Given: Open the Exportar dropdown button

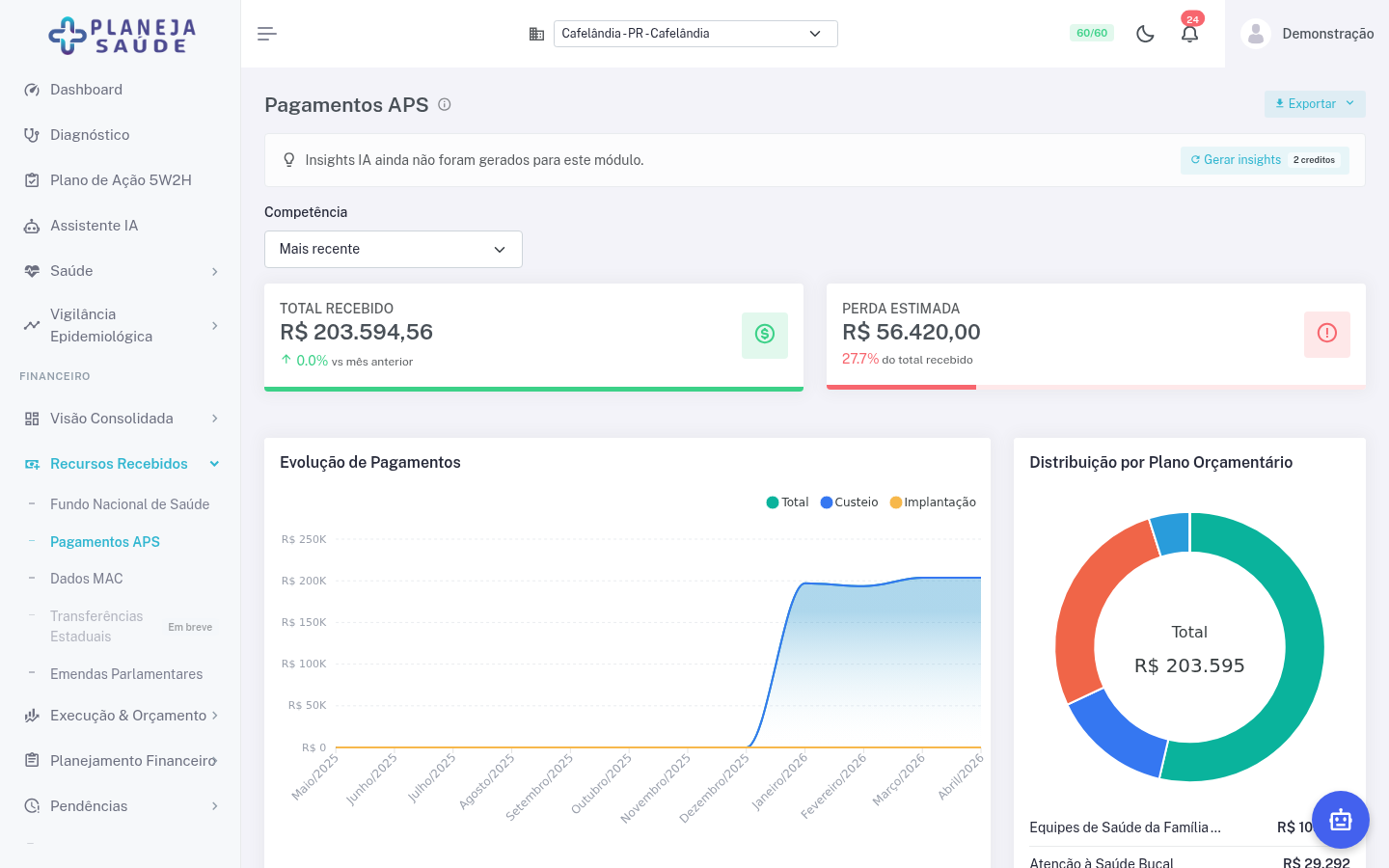Looking at the screenshot, I should pos(1315,104).
